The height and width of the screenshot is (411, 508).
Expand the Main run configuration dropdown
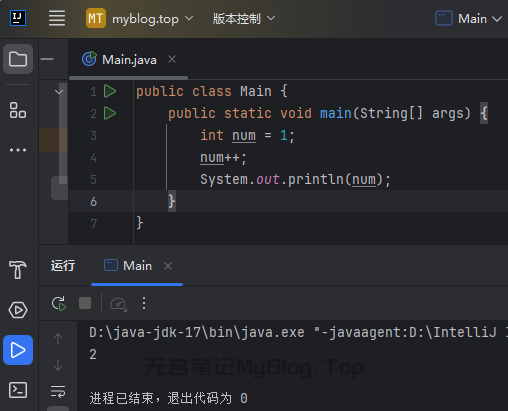[x=469, y=19]
